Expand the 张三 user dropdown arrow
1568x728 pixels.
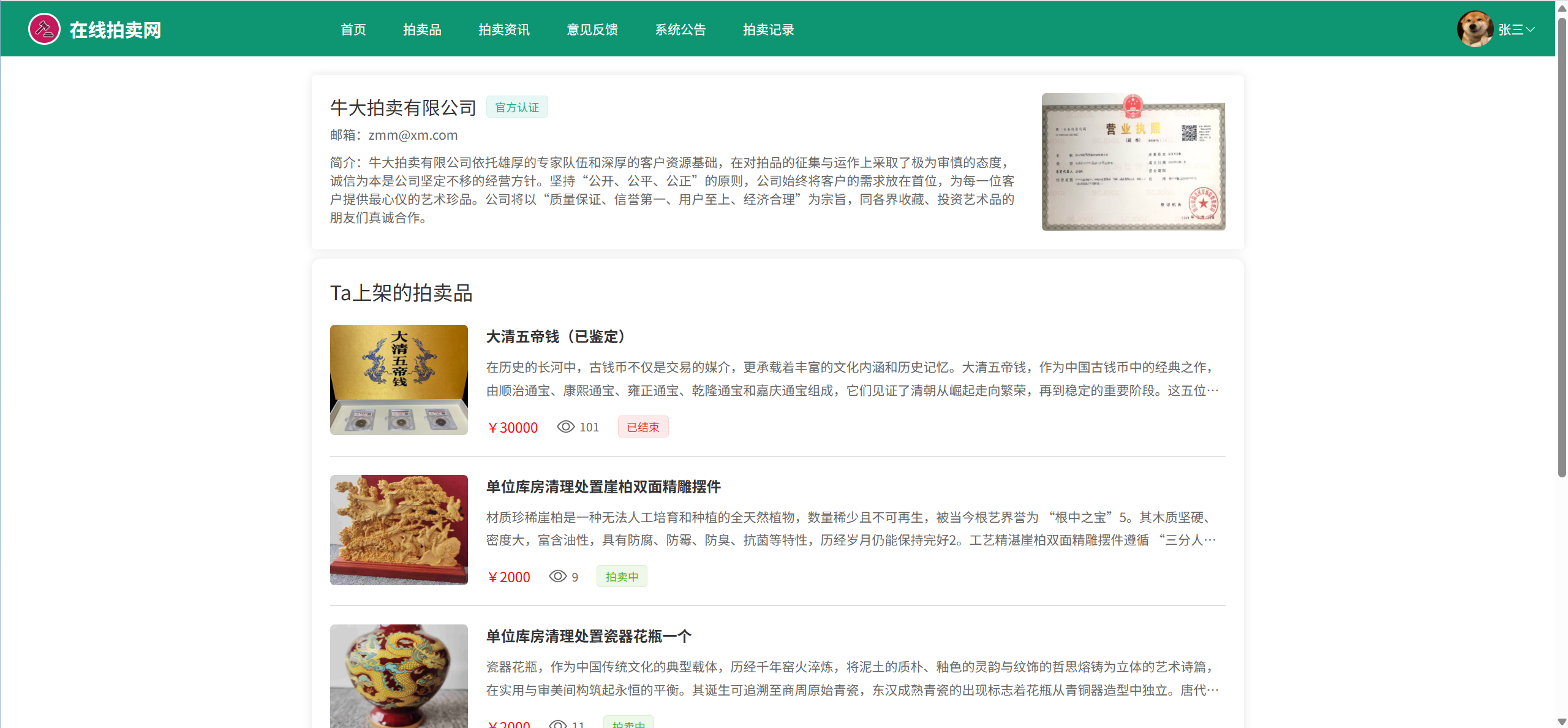(1530, 29)
